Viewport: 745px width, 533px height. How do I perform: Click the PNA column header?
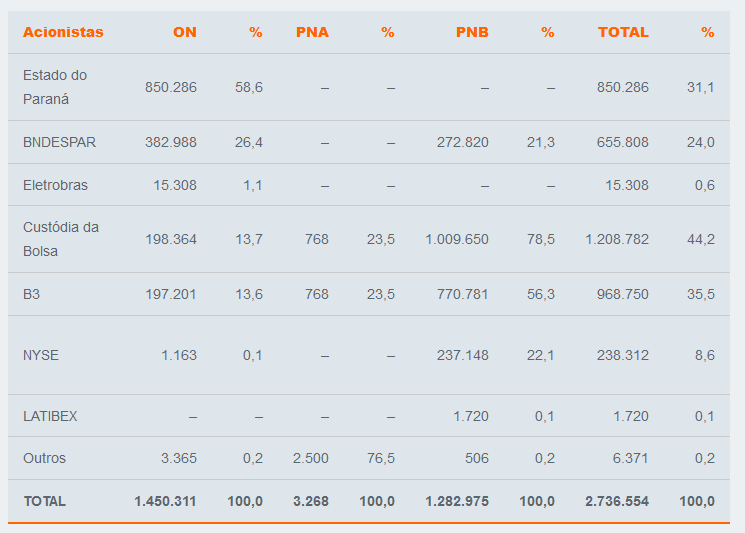click(312, 32)
